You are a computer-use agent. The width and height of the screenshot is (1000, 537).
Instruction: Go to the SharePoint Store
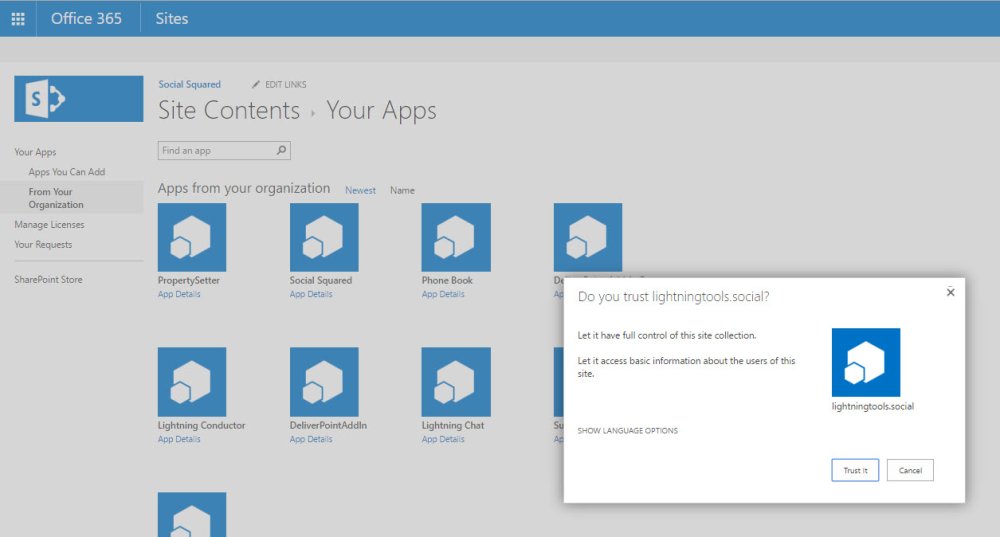[x=48, y=279]
